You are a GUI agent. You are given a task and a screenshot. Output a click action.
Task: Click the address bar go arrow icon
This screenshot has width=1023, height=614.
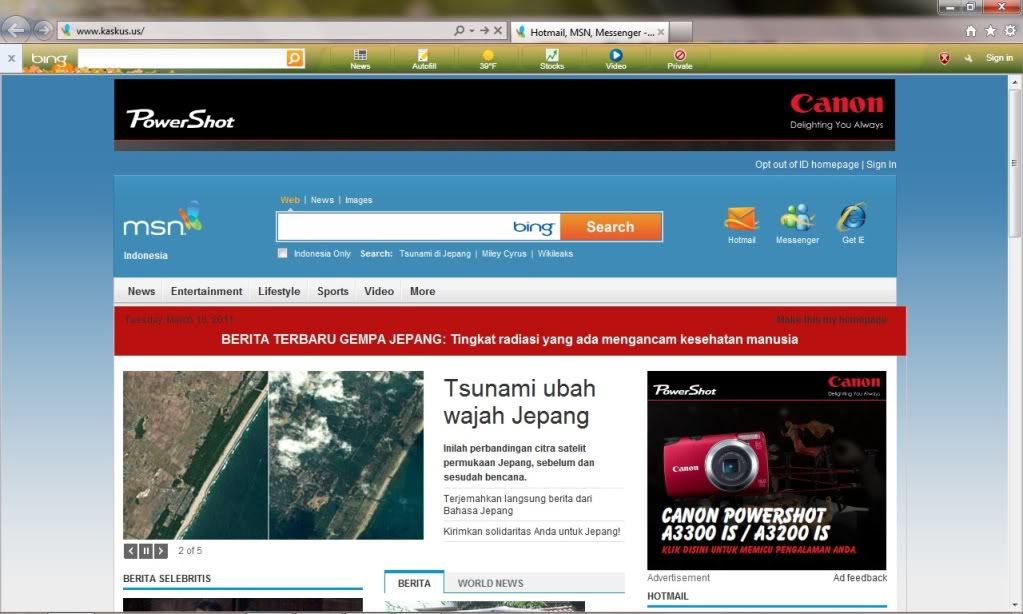click(x=484, y=30)
